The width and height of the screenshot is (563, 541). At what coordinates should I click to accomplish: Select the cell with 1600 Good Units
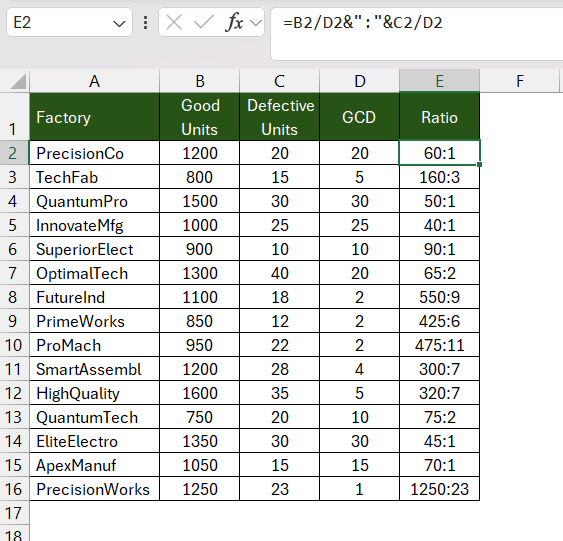click(200, 393)
